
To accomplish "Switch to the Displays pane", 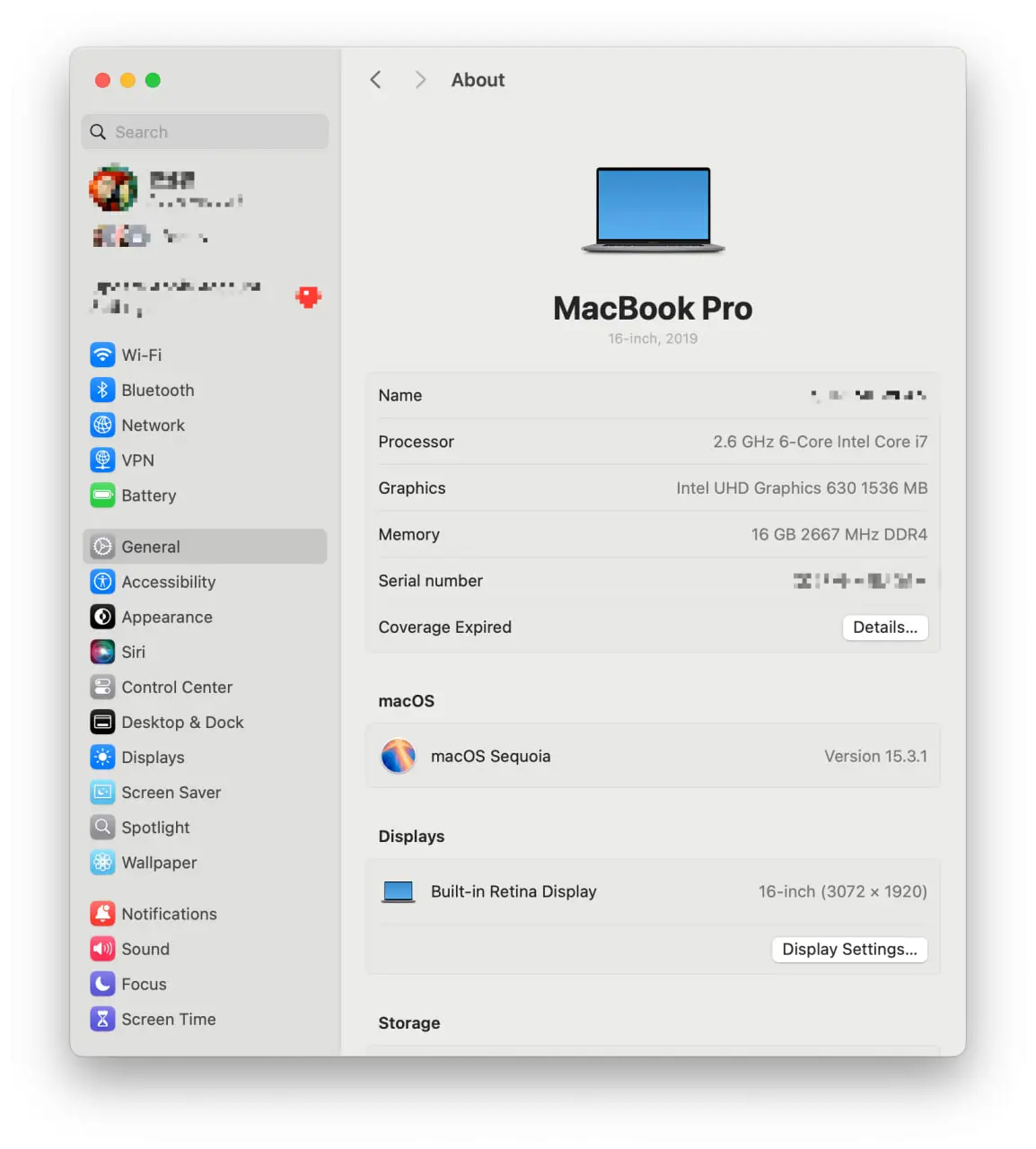I will tap(153, 758).
